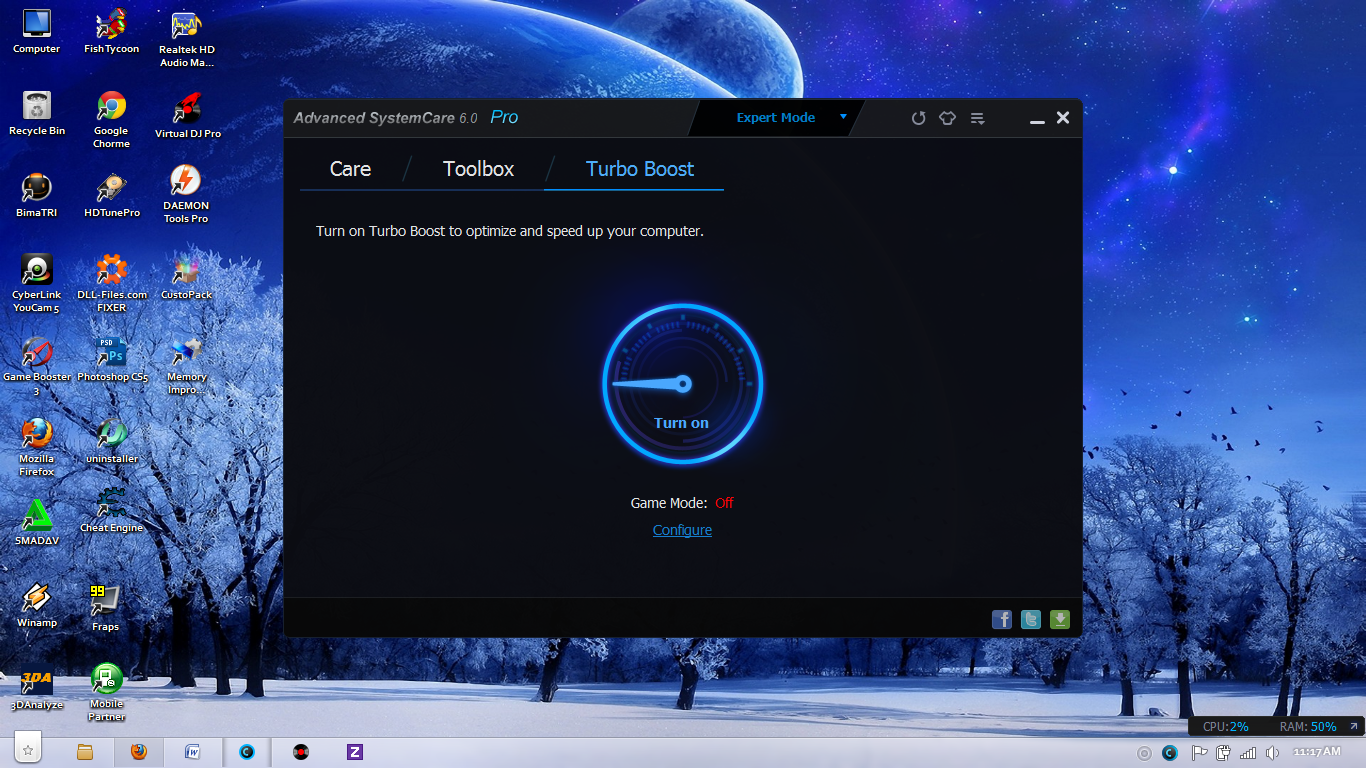Select the FishTycoon desktop icon
The image size is (1366, 768).
coord(111,31)
